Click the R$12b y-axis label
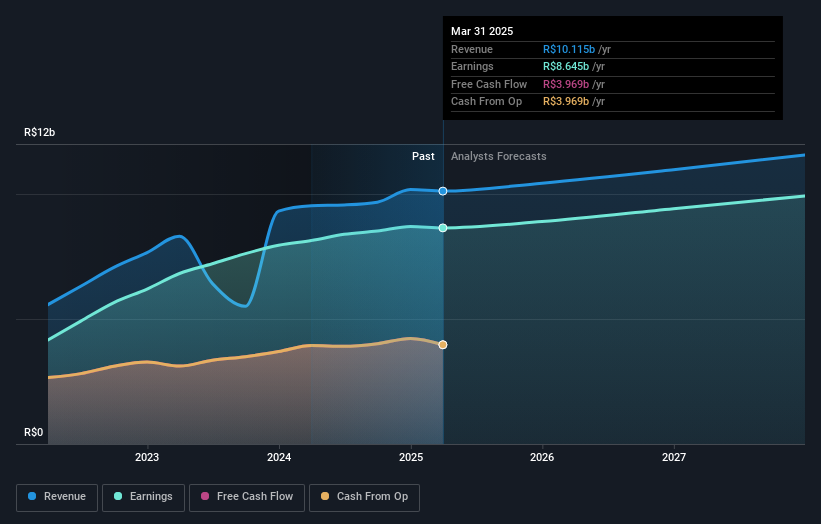This screenshot has height=524, width=821. (39, 132)
